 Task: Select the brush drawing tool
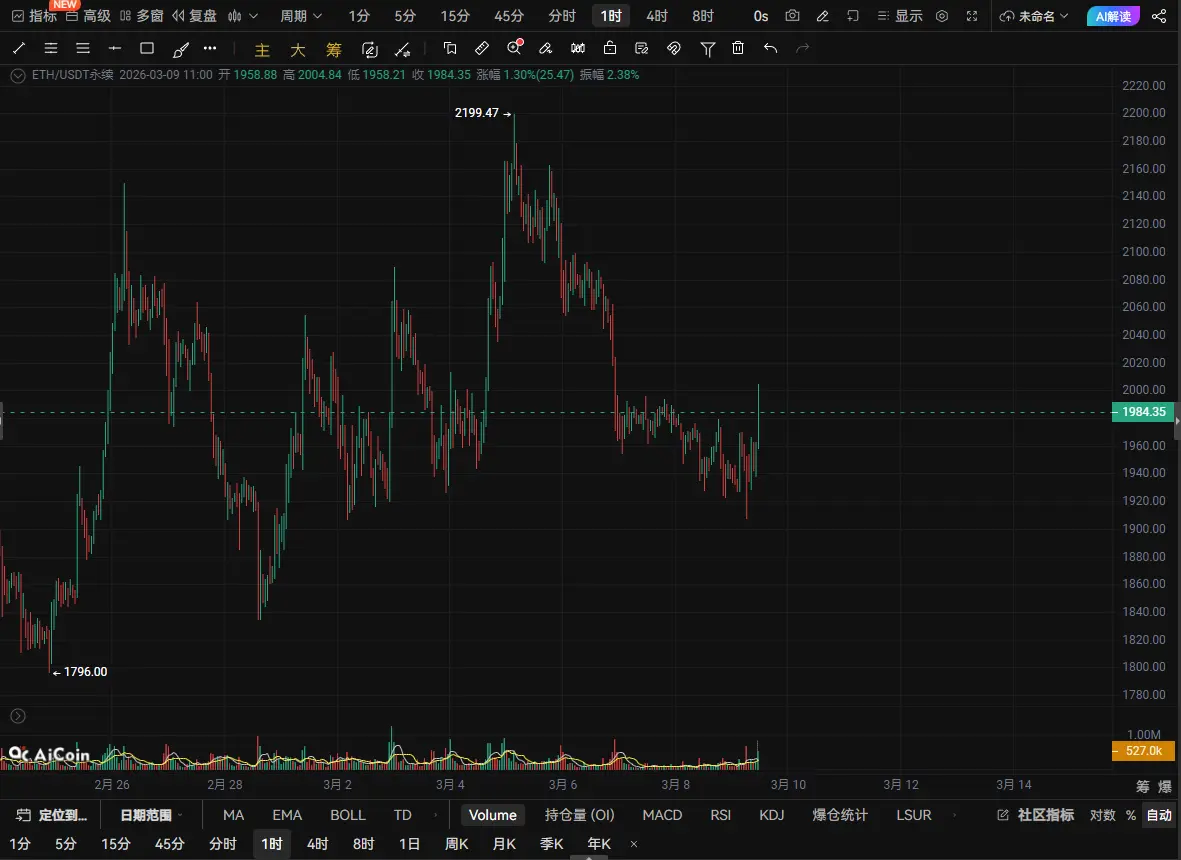tap(181, 49)
